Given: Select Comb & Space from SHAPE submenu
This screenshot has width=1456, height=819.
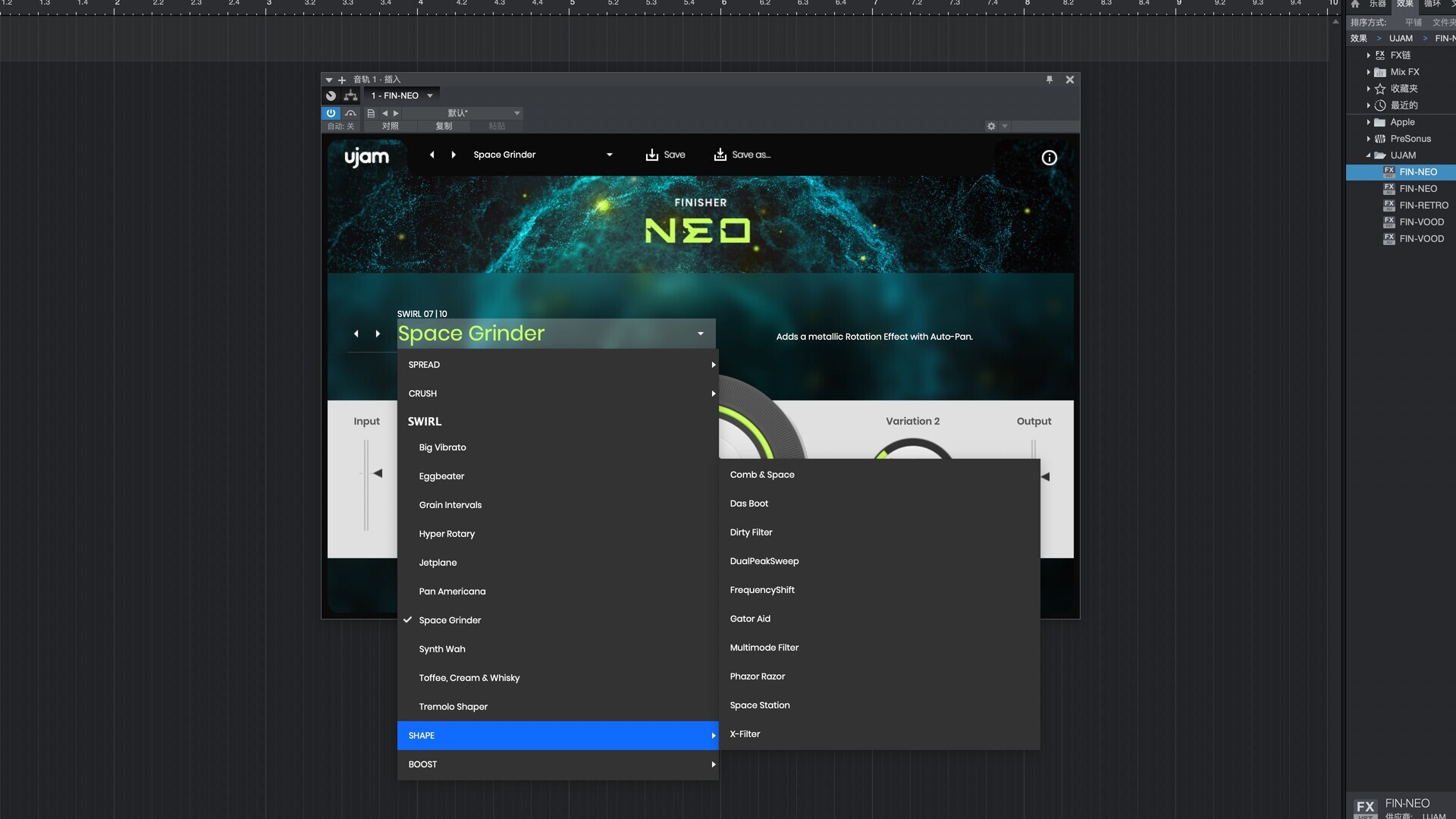Looking at the screenshot, I should 880,475.
